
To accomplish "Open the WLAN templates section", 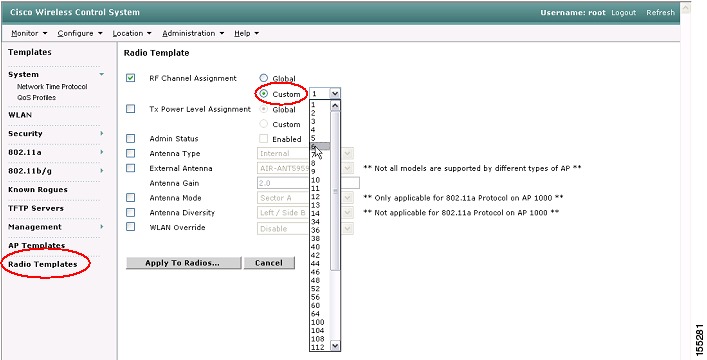I will (x=20, y=115).
